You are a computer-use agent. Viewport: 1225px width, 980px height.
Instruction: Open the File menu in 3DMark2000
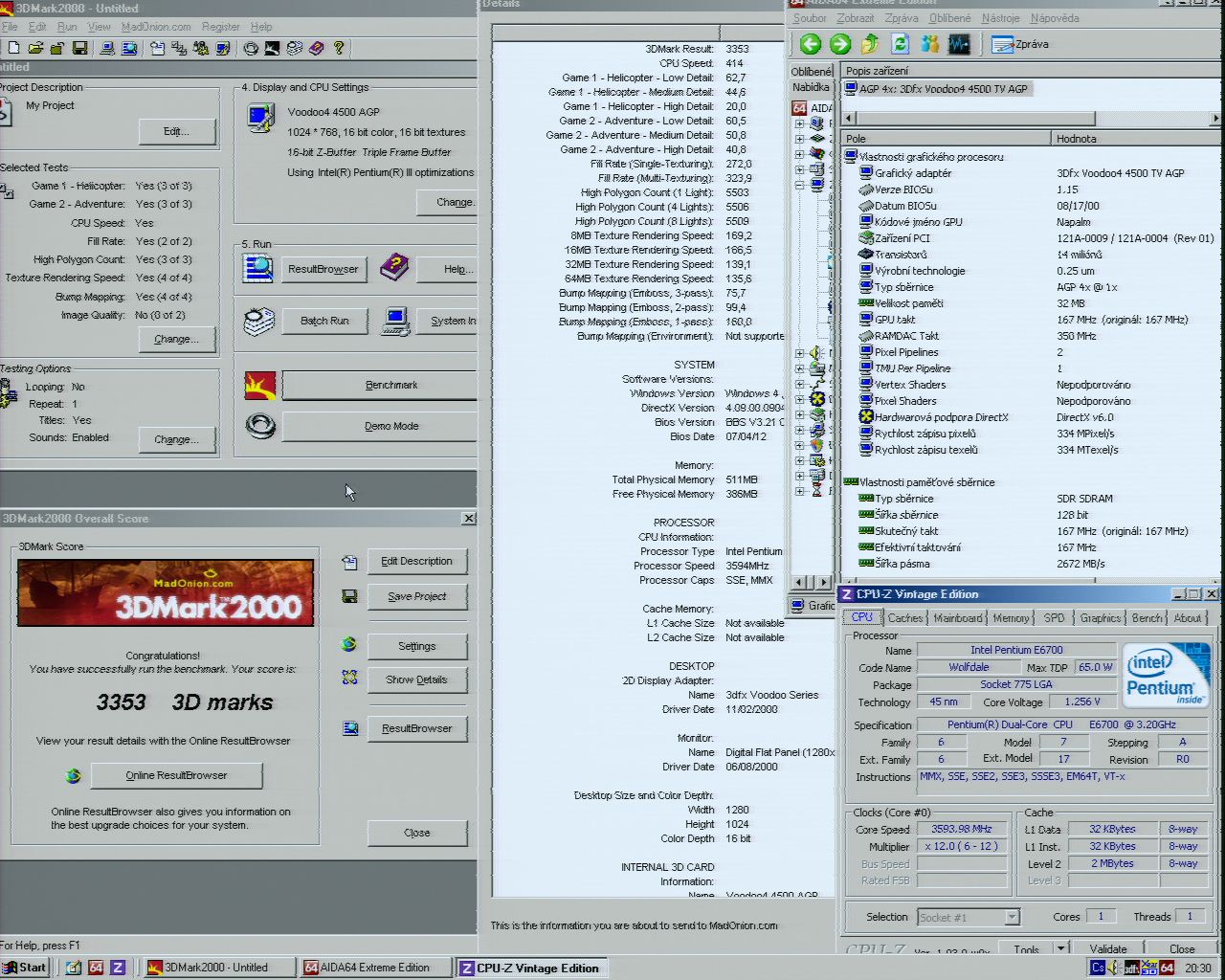10,27
